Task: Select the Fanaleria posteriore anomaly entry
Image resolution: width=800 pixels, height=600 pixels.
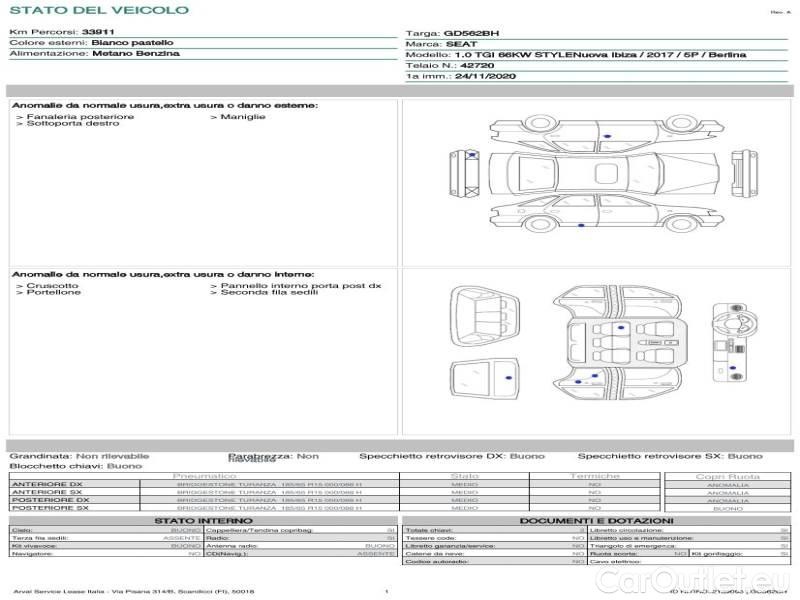Action: pyautogui.click(x=80, y=117)
